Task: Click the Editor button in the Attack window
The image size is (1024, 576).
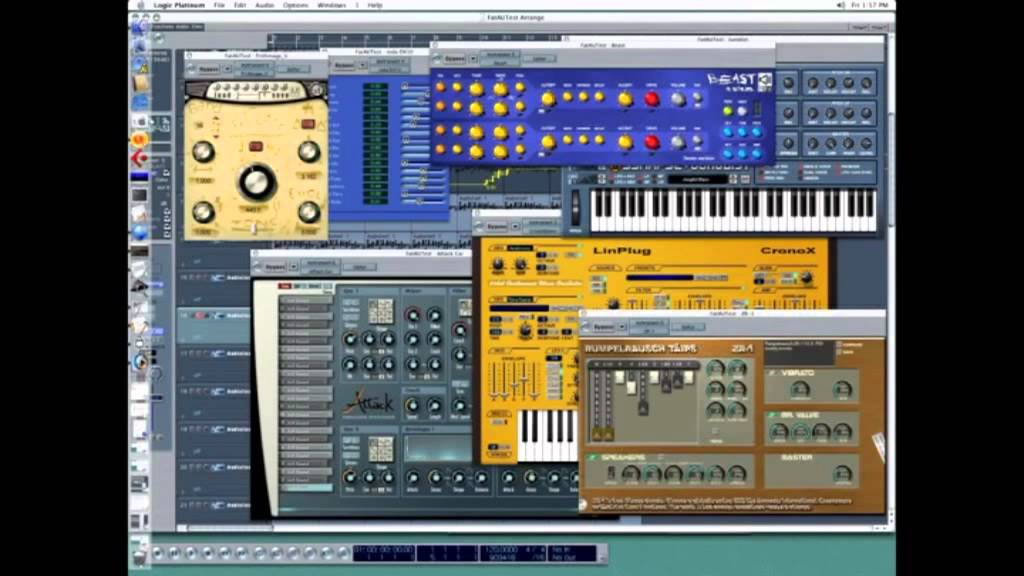Action: point(360,267)
